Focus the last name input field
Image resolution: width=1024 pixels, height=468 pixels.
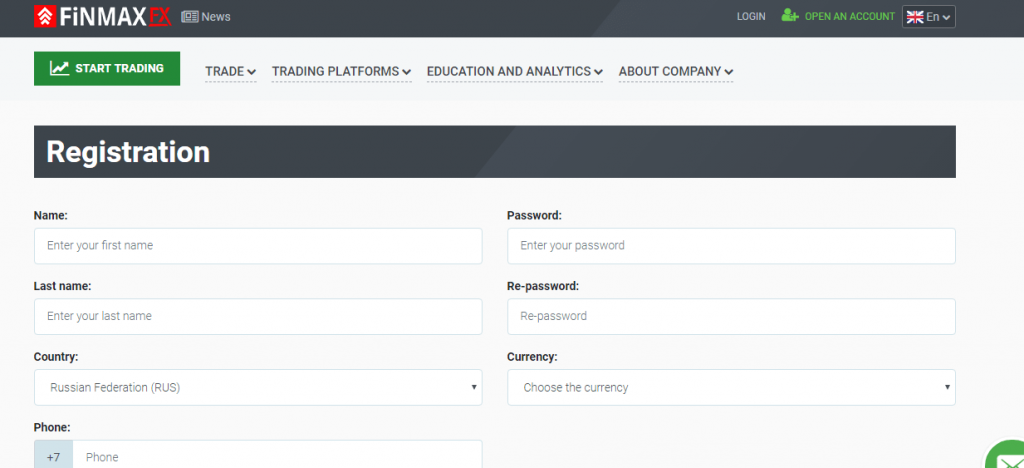coord(258,317)
